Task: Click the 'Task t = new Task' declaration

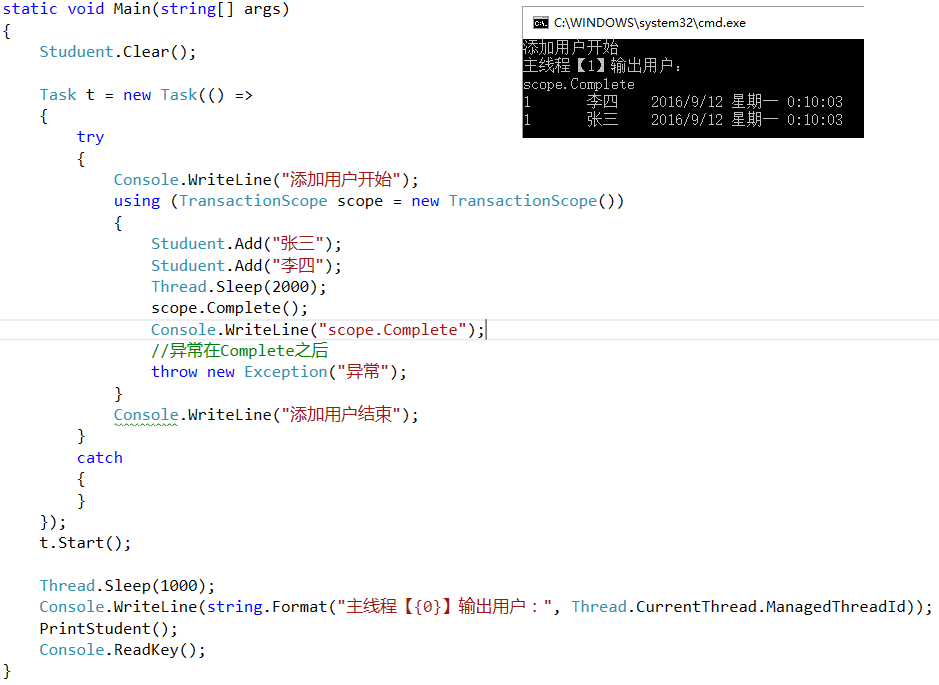Action: [x=146, y=95]
